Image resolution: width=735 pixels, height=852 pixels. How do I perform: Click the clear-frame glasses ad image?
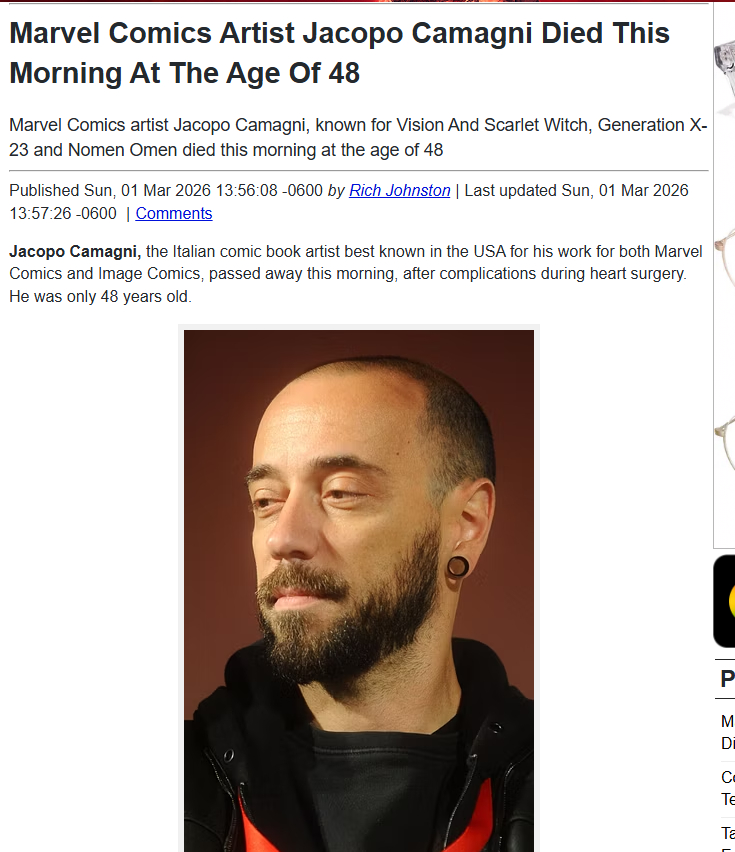[x=725, y=76]
